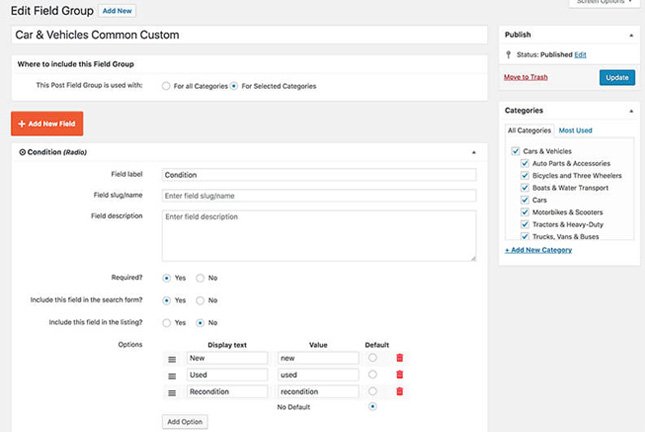Viewport: 645px width, 432px height.
Task: Focus the Field slug/name input
Action: [319, 196]
